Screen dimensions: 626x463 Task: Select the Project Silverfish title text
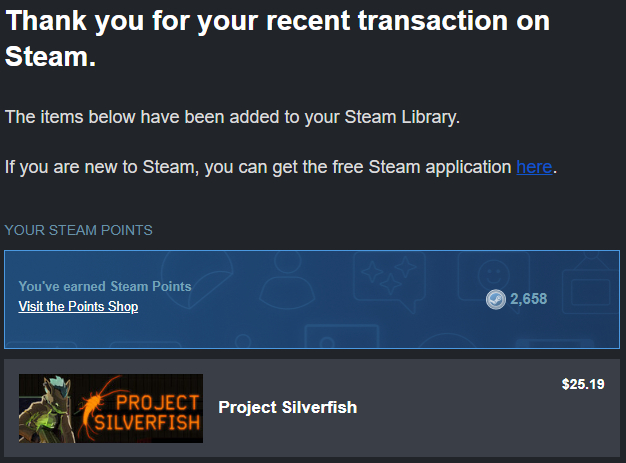coord(287,407)
